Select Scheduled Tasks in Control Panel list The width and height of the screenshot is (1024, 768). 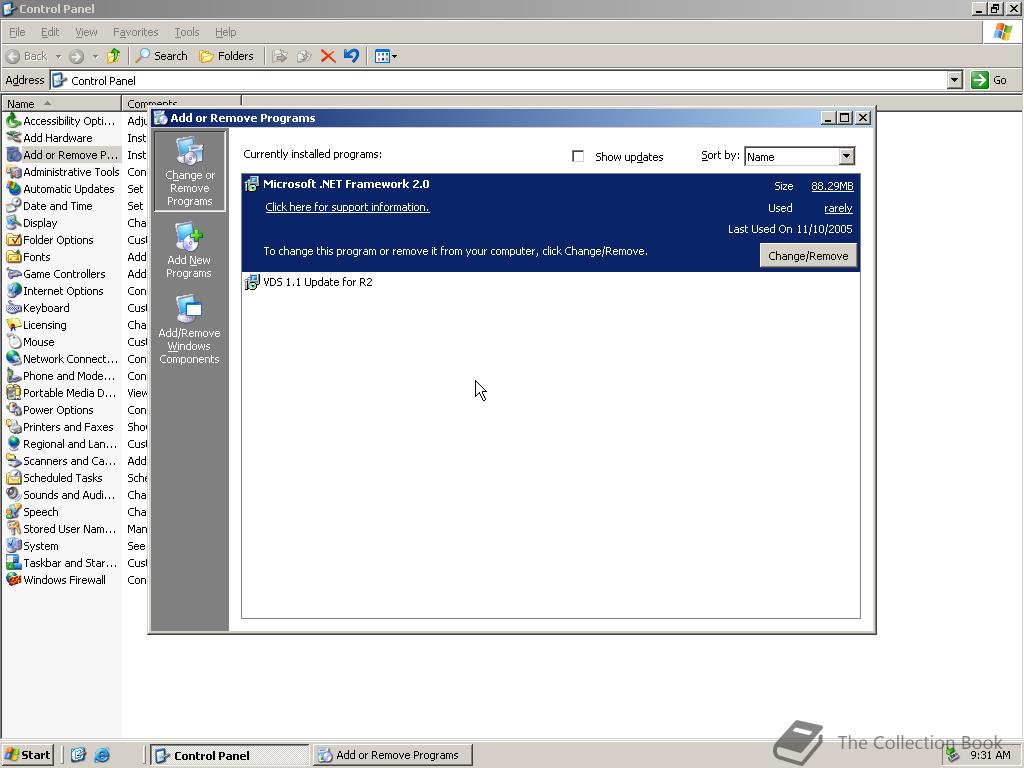tap(63, 477)
